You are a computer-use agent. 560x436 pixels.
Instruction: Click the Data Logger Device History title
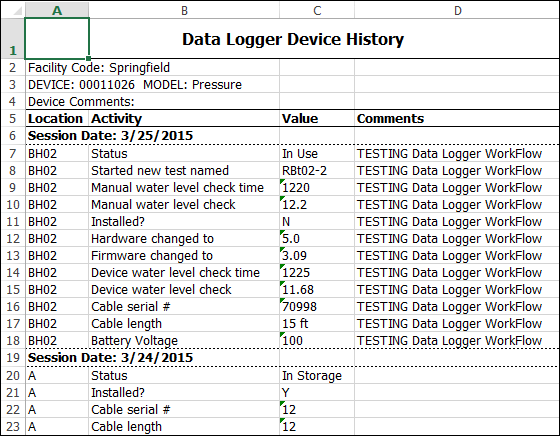[x=293, y=39]
